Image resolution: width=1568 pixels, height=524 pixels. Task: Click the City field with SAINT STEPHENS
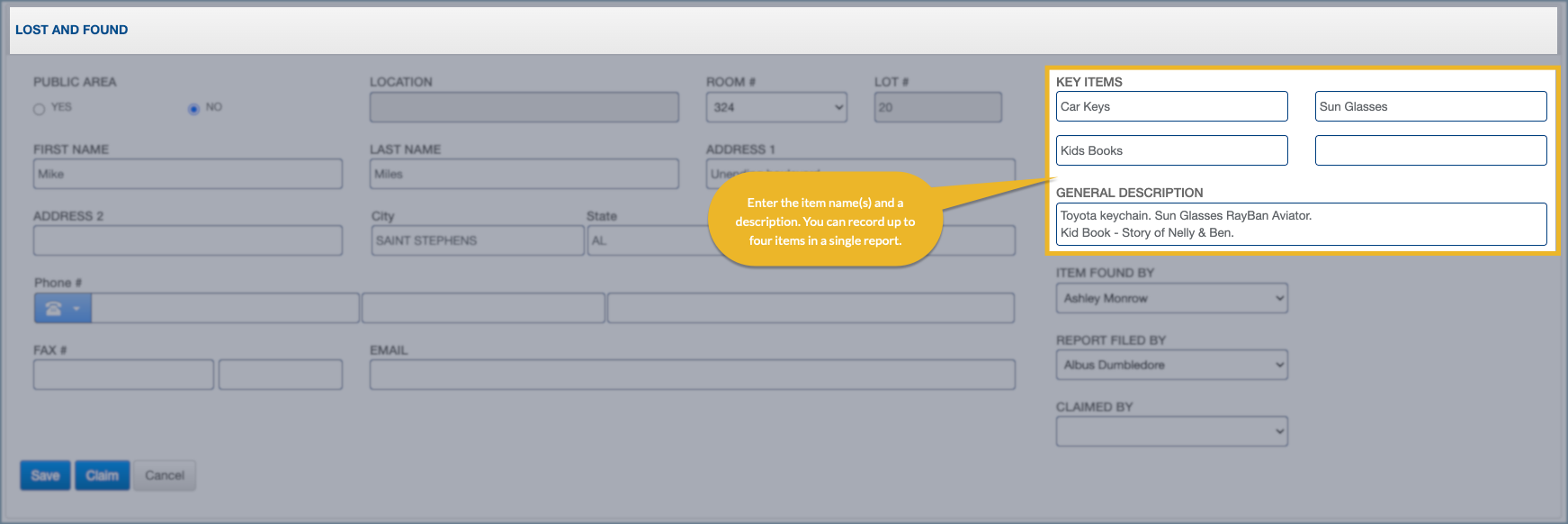pyautogui.click(x=477, y=240)
